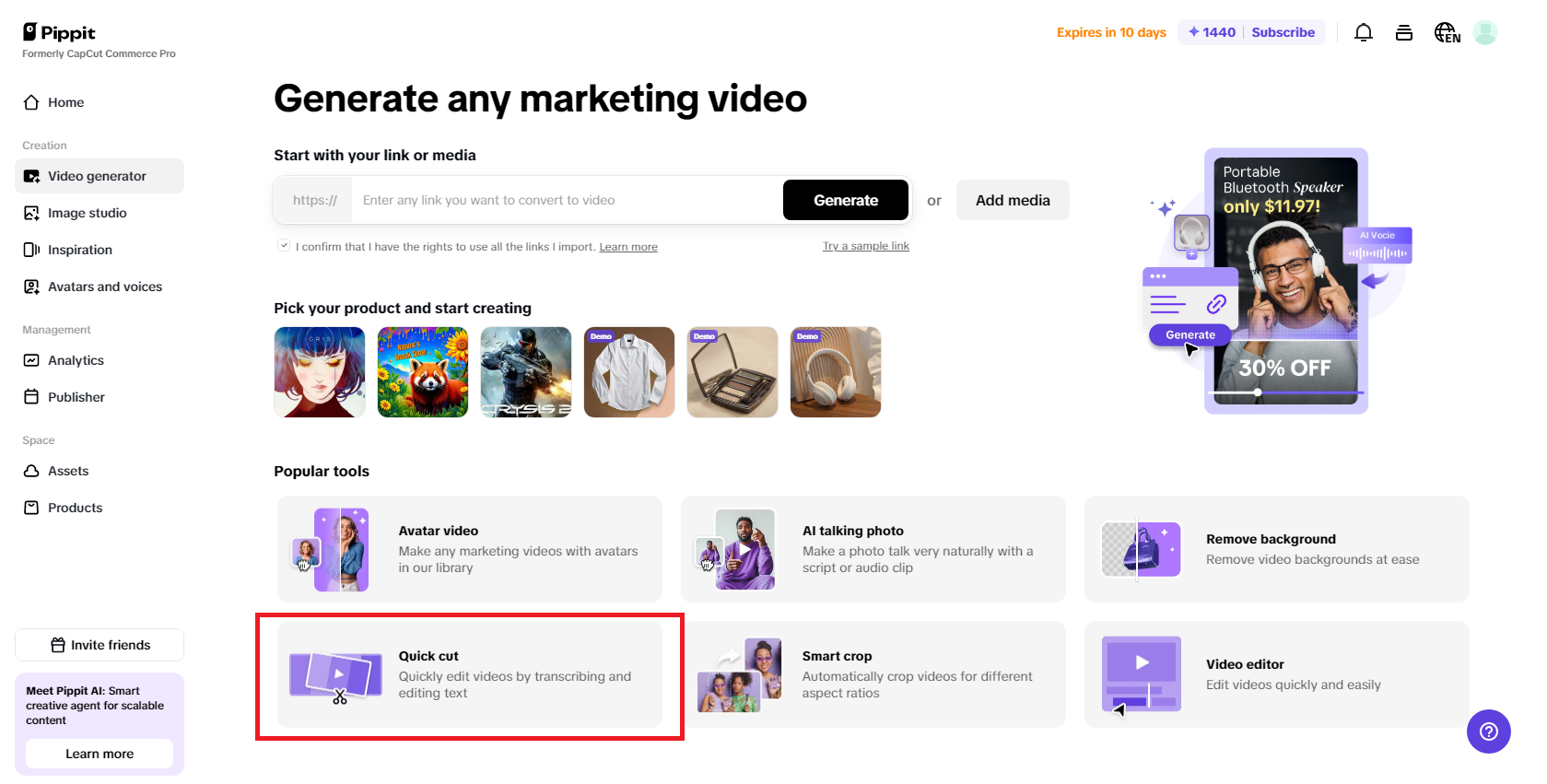The image size is (1547, 784).
Task: Open the help question mark button
Action: [1489, 731]
